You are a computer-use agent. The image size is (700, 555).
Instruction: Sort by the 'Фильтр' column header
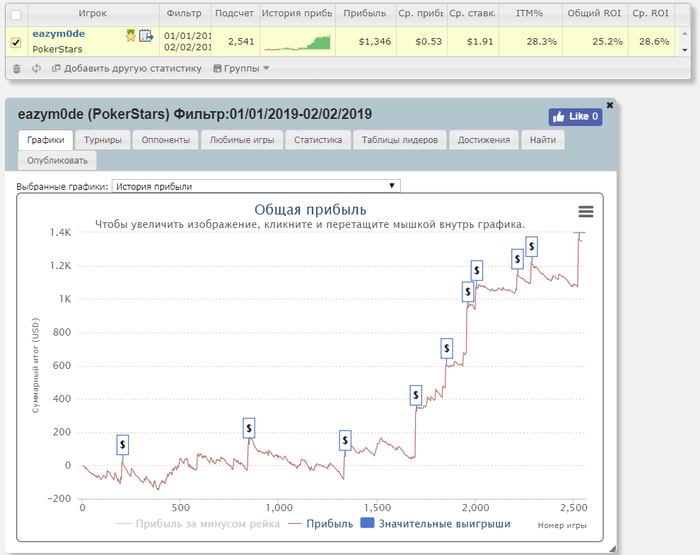[x=184, y=13]
